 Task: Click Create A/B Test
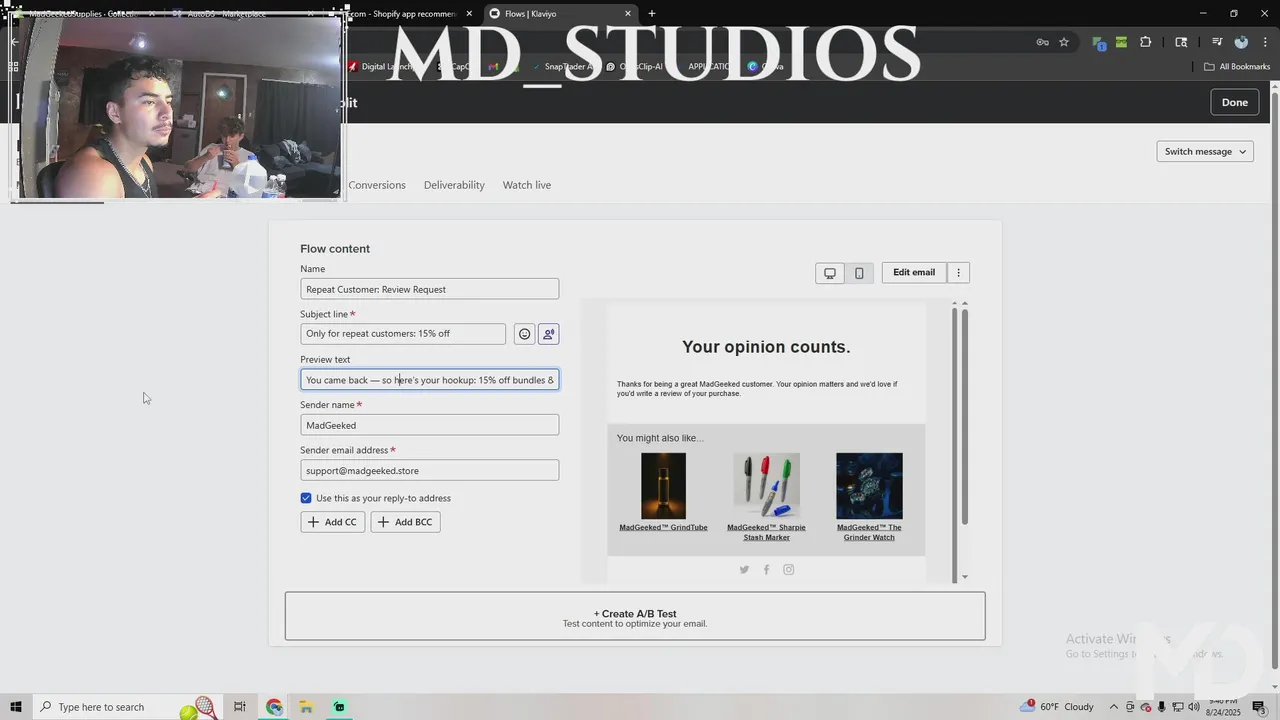point(635,616)
